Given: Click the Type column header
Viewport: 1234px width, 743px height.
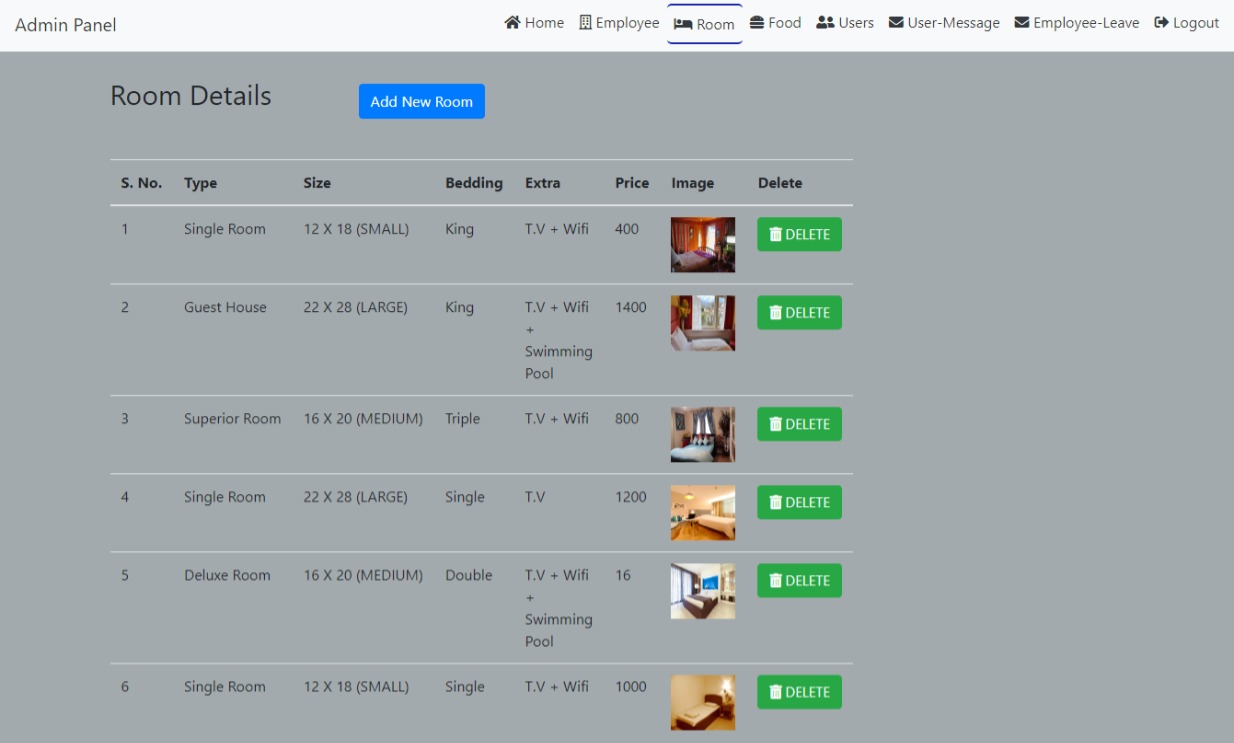Looking at the screenshot, I should (200, 183).
